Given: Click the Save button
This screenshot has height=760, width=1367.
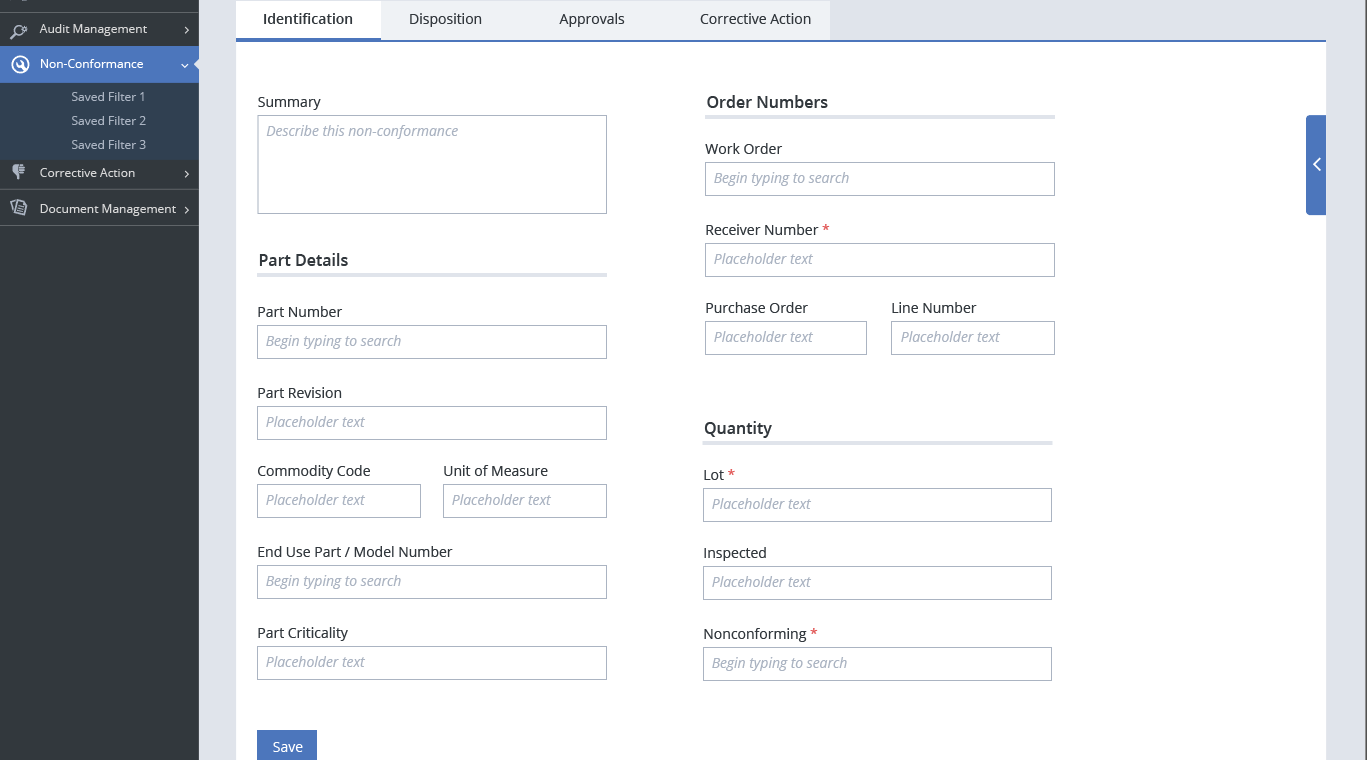Looking at the screenshot, I should point(287,746).
